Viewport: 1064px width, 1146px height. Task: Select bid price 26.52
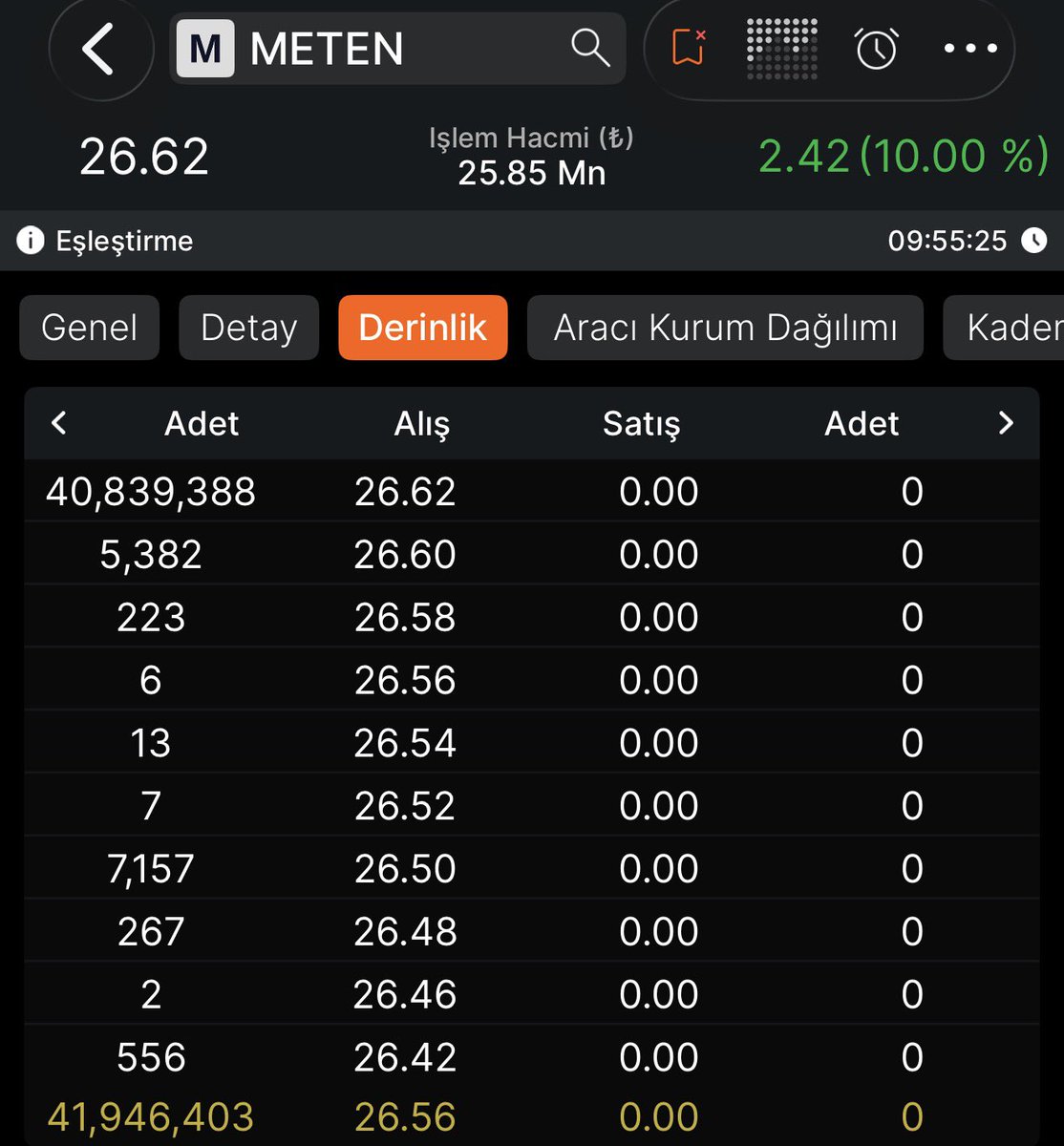pyautogui.click(x=405, y=806)
